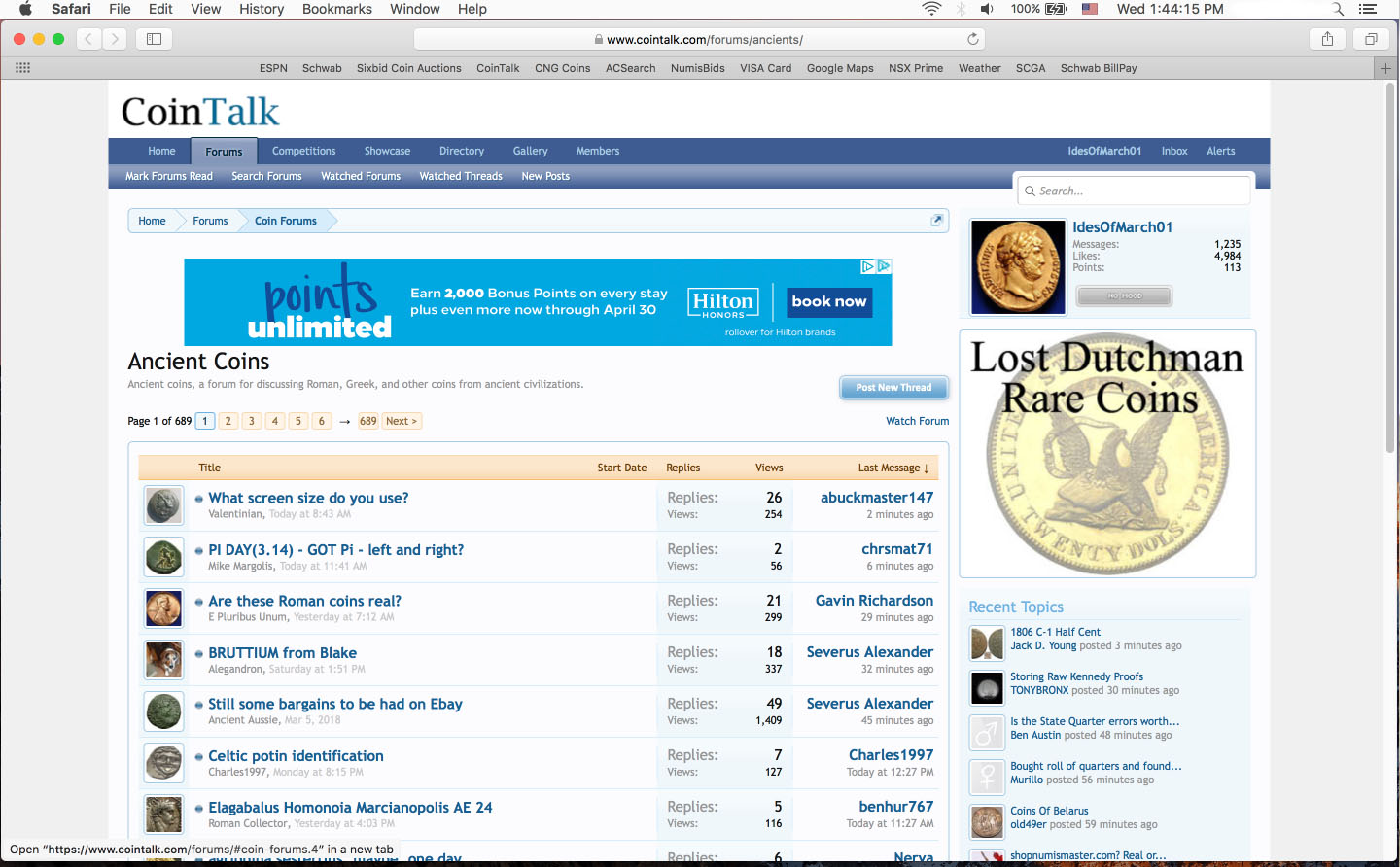Open the Share menu icon

[1327, 39]
